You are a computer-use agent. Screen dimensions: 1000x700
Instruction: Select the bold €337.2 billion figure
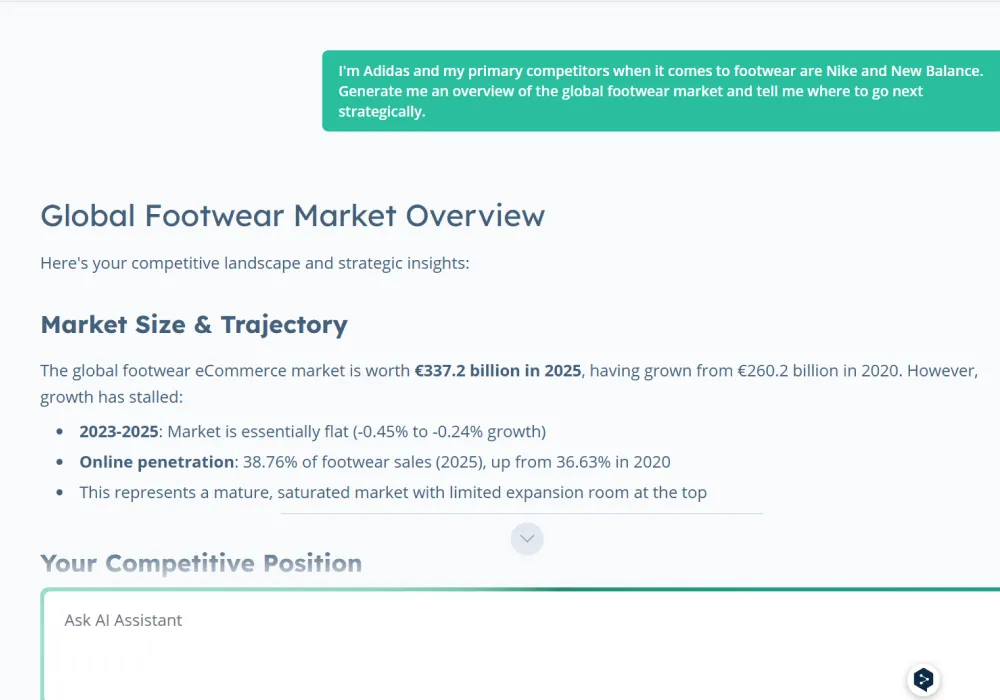[x=498, y=370]
